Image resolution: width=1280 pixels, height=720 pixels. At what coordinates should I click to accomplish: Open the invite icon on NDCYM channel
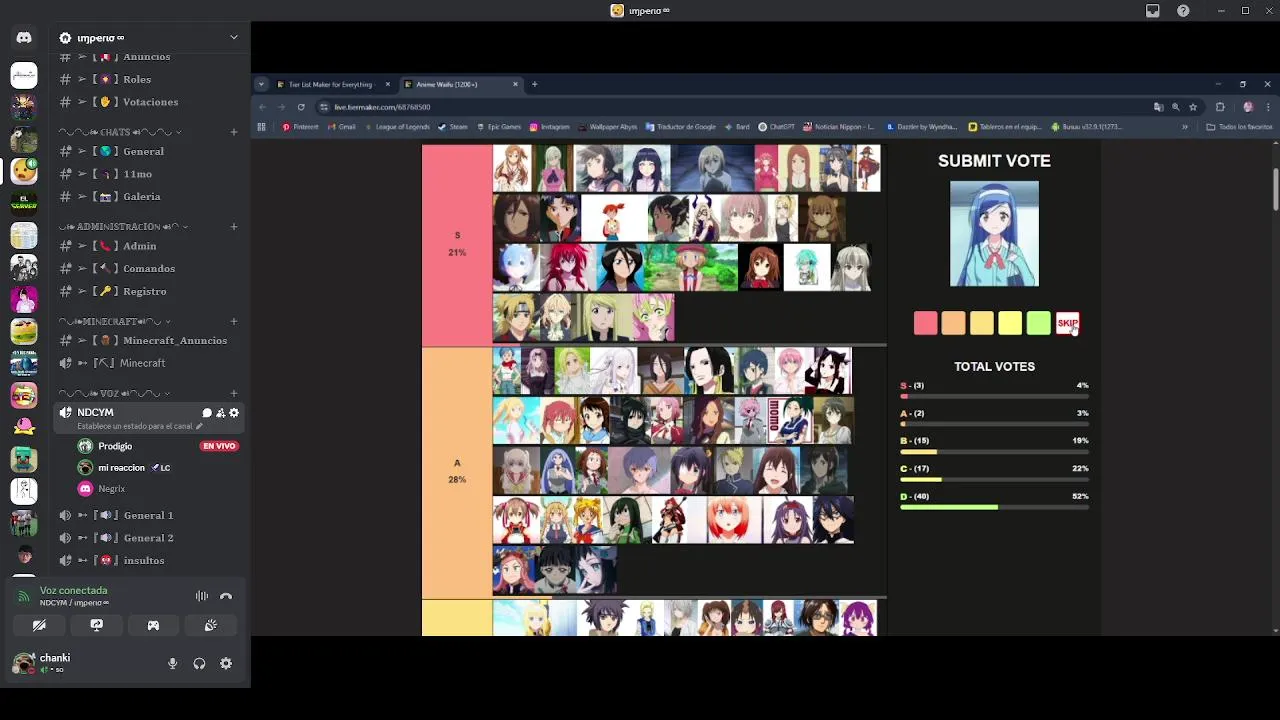220,413
